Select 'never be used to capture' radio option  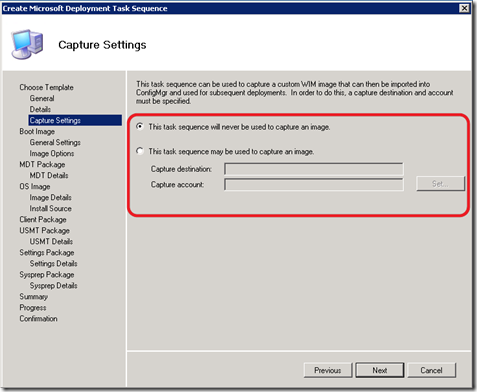coord(140,127)
